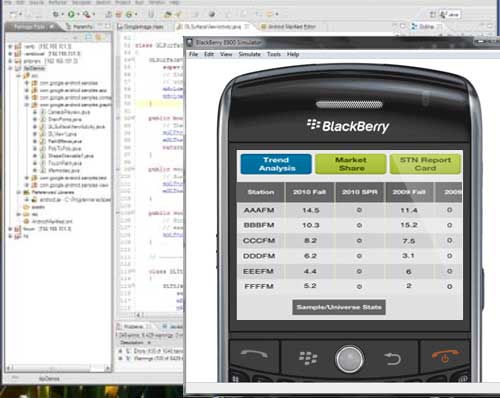Open the Simulate menu in the BlackBerry Simulator

point(249,54)
